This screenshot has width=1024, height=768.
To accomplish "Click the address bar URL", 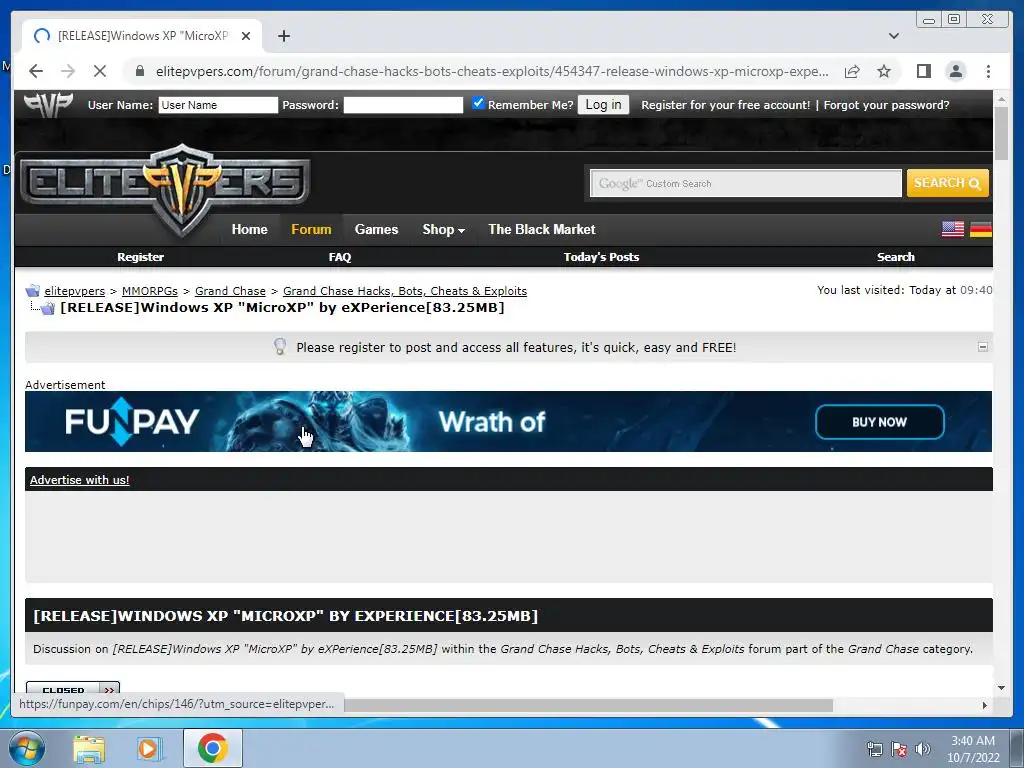I will (x=492, y=71).
